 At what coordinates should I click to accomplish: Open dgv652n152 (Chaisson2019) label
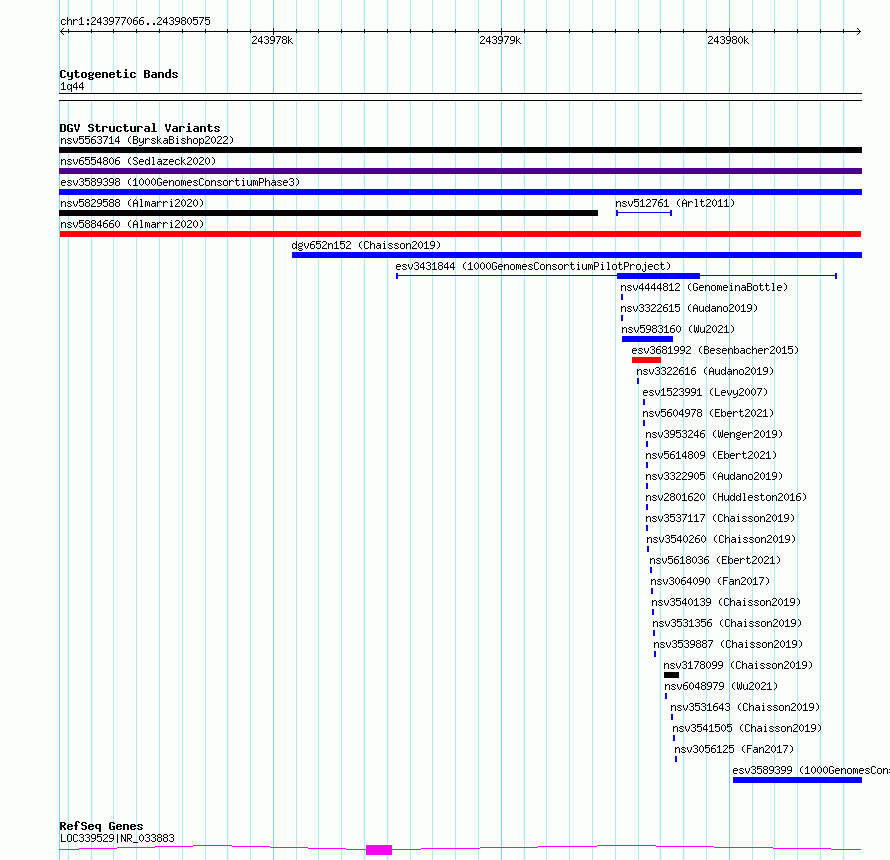366,245
